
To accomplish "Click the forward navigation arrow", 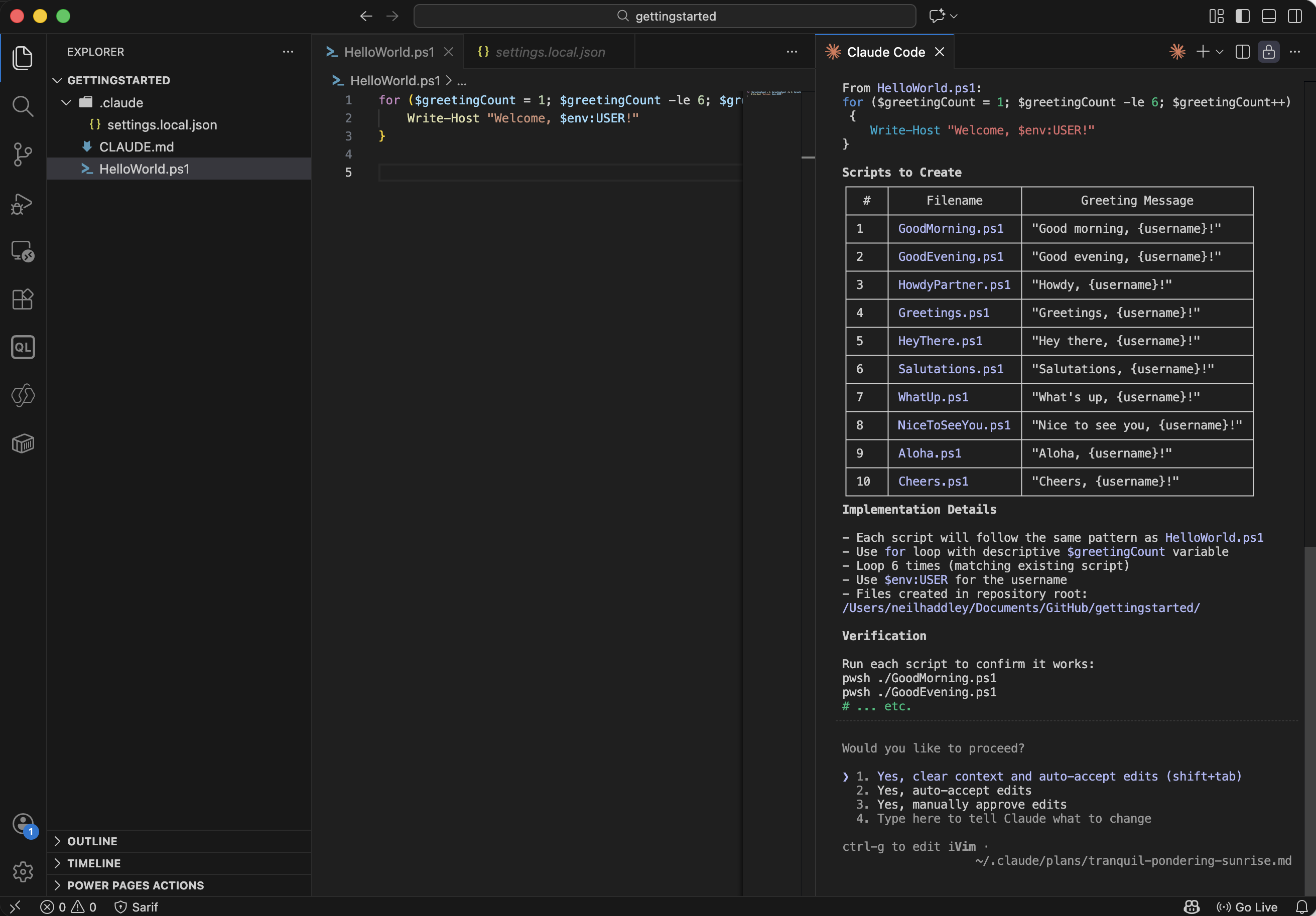I will (x=392, y=16).
